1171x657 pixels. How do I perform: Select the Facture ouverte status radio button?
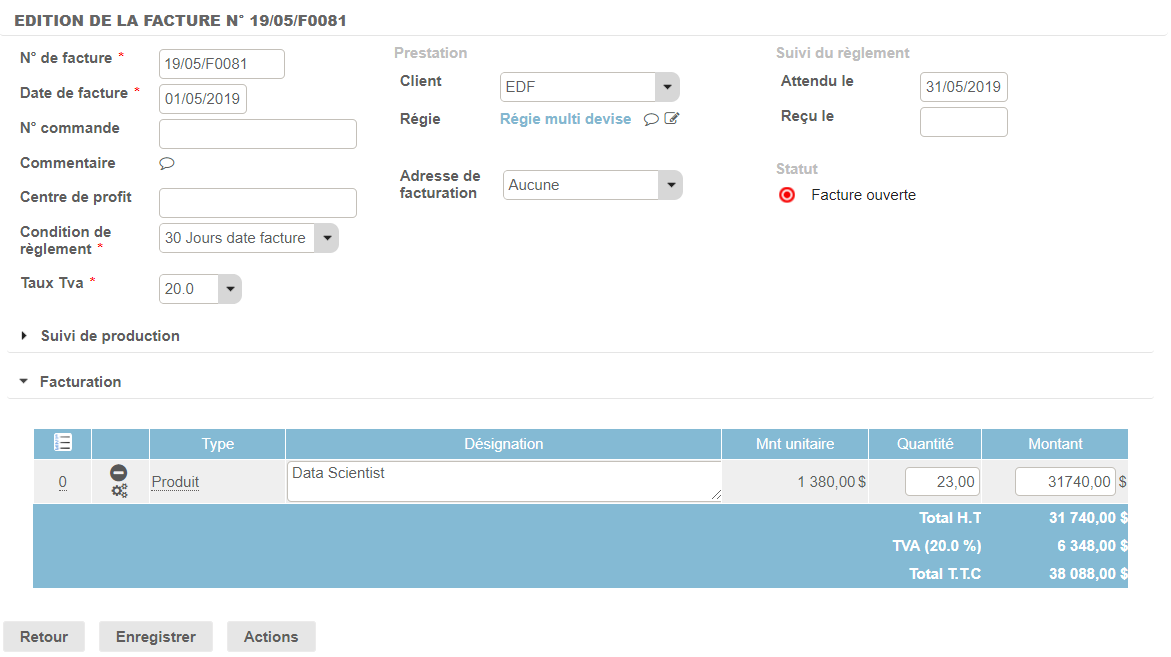tap(787, 195)
